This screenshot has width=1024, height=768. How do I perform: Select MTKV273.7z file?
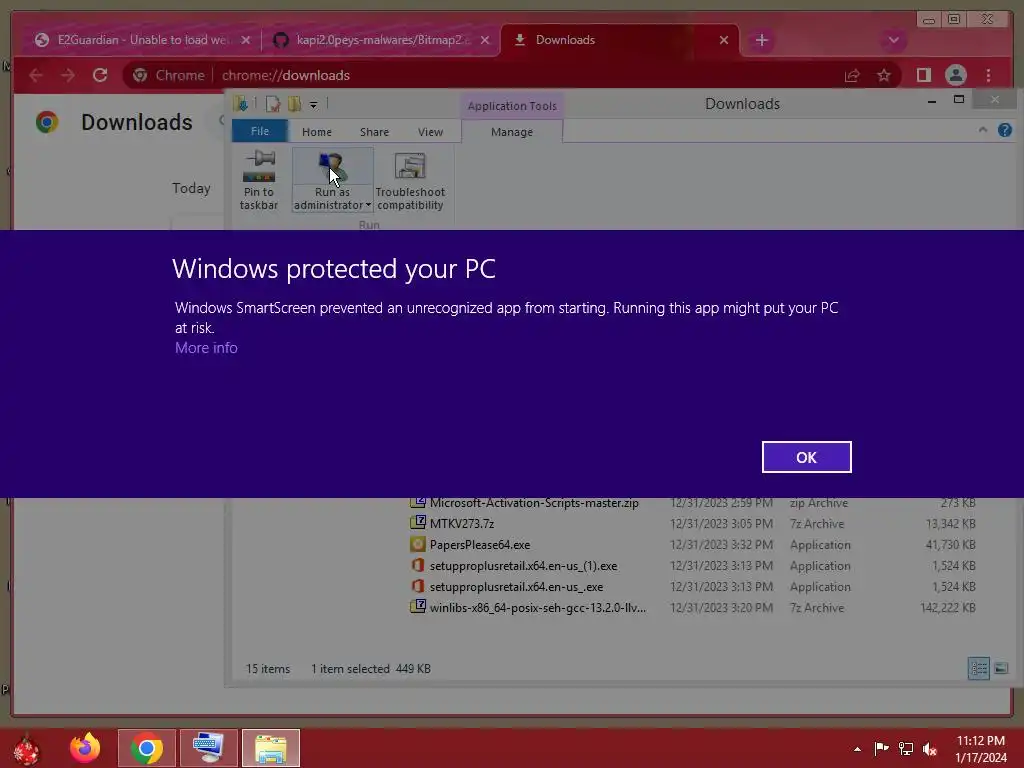[x=462, y=524]
